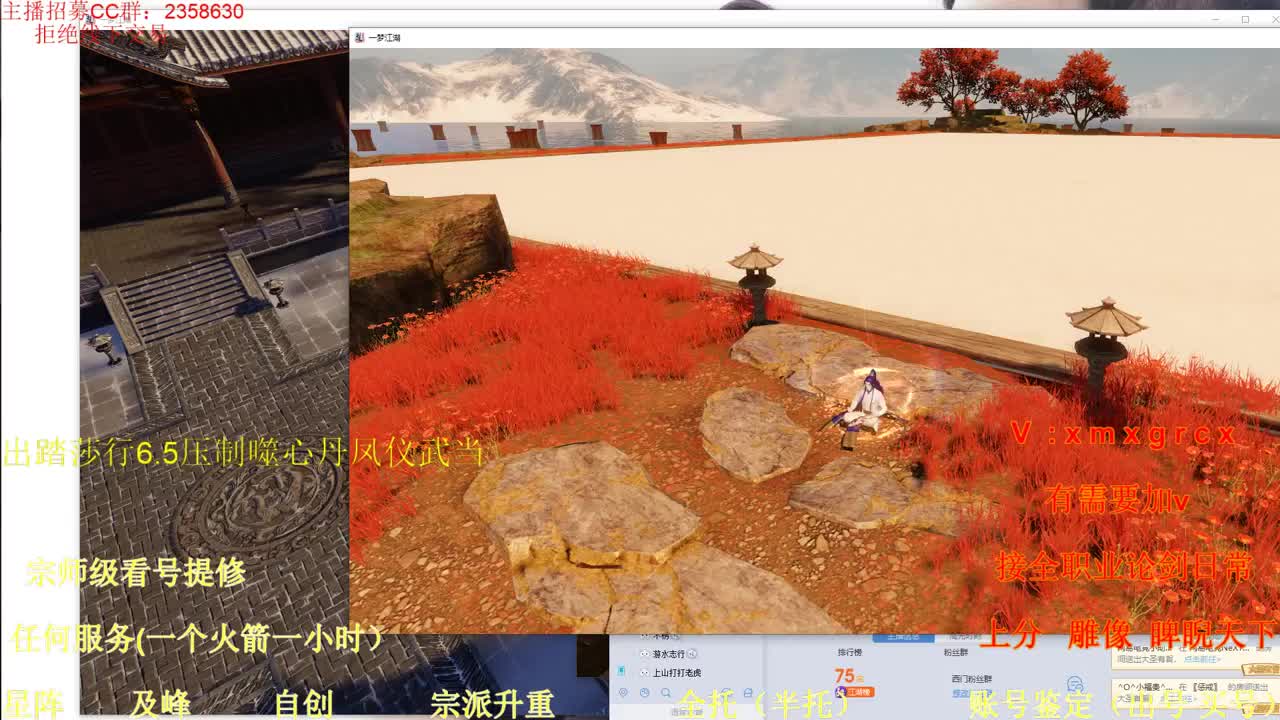Open the 排行榜 section header
Screen dimensions: 1280x720
point(850,653)
